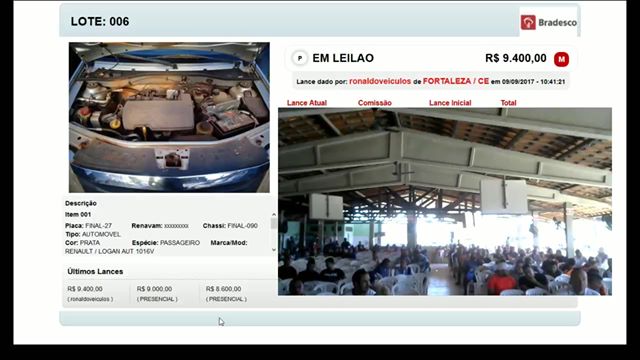
Task: Select the Lance Inicial column header
Action: coord(450,103)
